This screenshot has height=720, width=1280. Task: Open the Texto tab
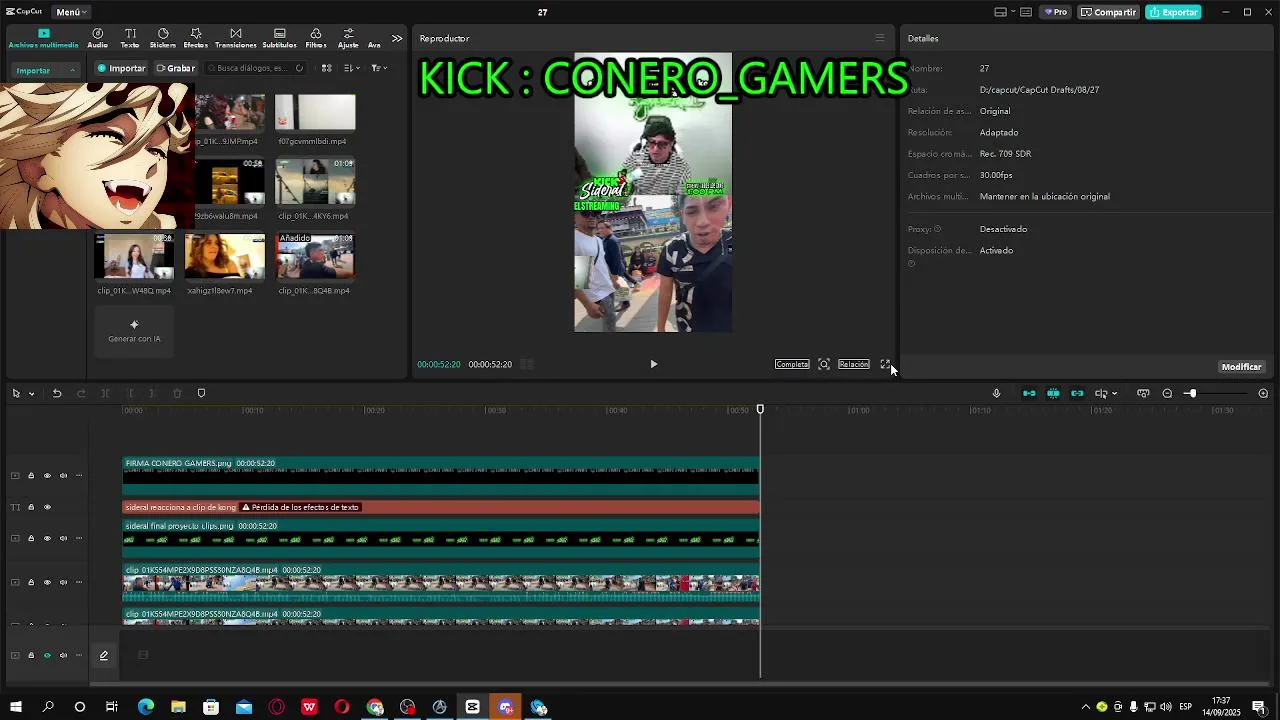click(x=130, y=38)
